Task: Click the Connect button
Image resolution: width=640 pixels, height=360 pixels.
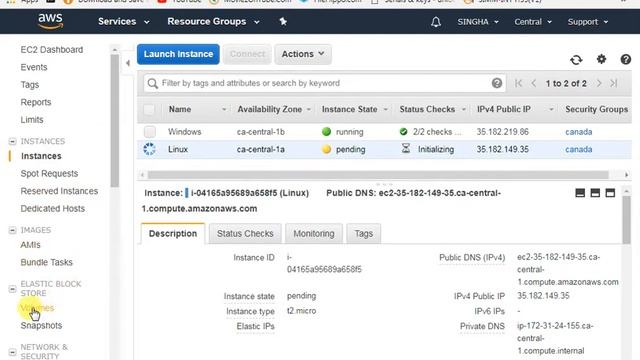Action: pyautogui.click(x=247, y=54)
